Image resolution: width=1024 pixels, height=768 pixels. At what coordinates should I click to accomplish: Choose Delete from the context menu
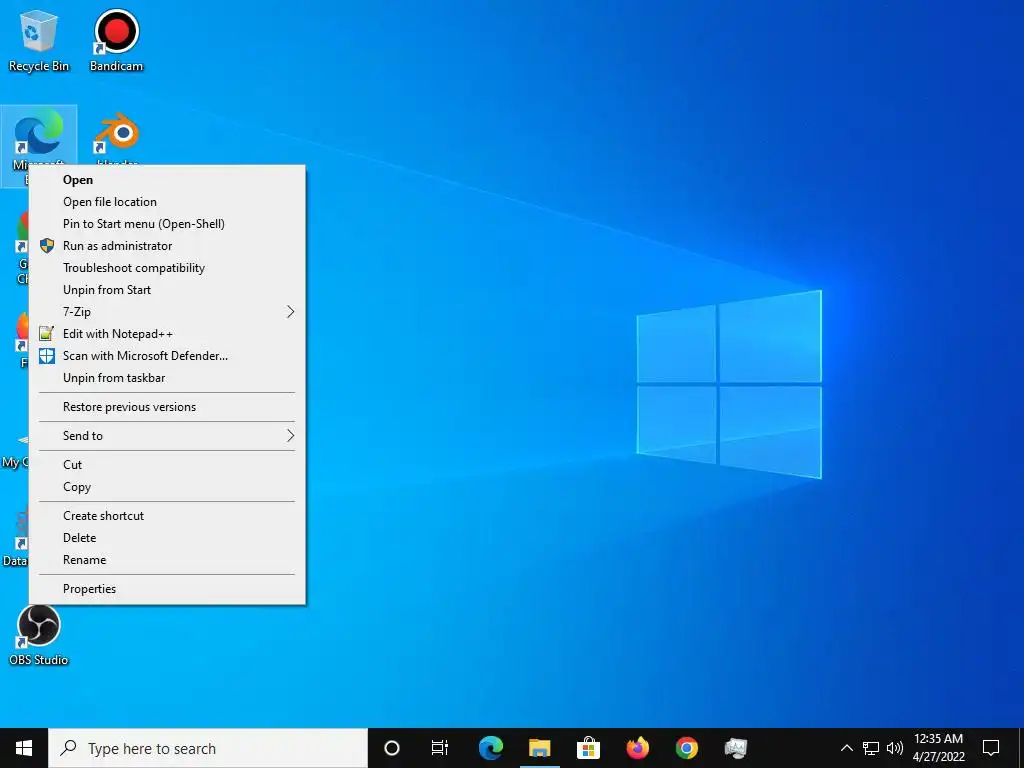pos(167,538)
